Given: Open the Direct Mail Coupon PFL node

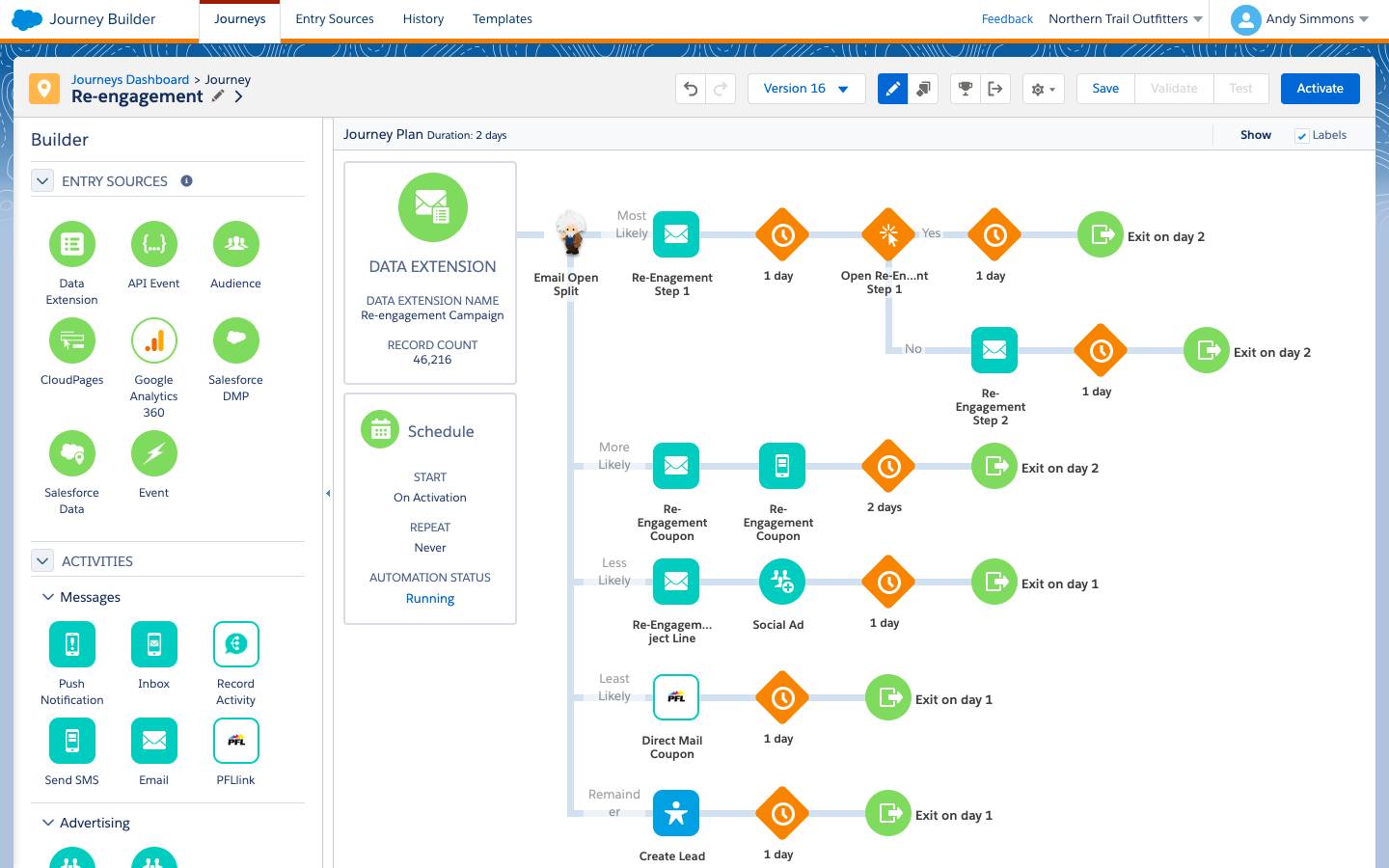Looking at the screenshot, I should point(676,697).
